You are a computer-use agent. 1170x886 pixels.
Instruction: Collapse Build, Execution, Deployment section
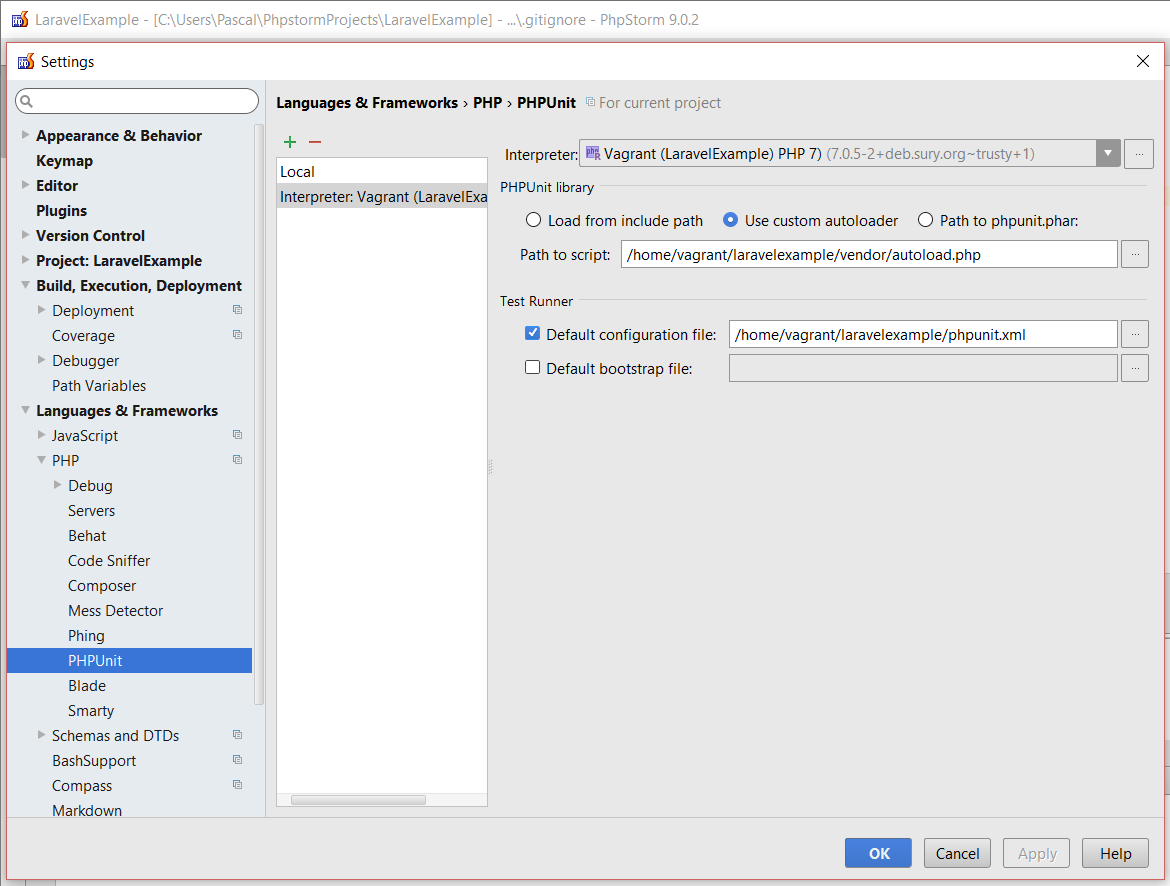tap(25, 285)
